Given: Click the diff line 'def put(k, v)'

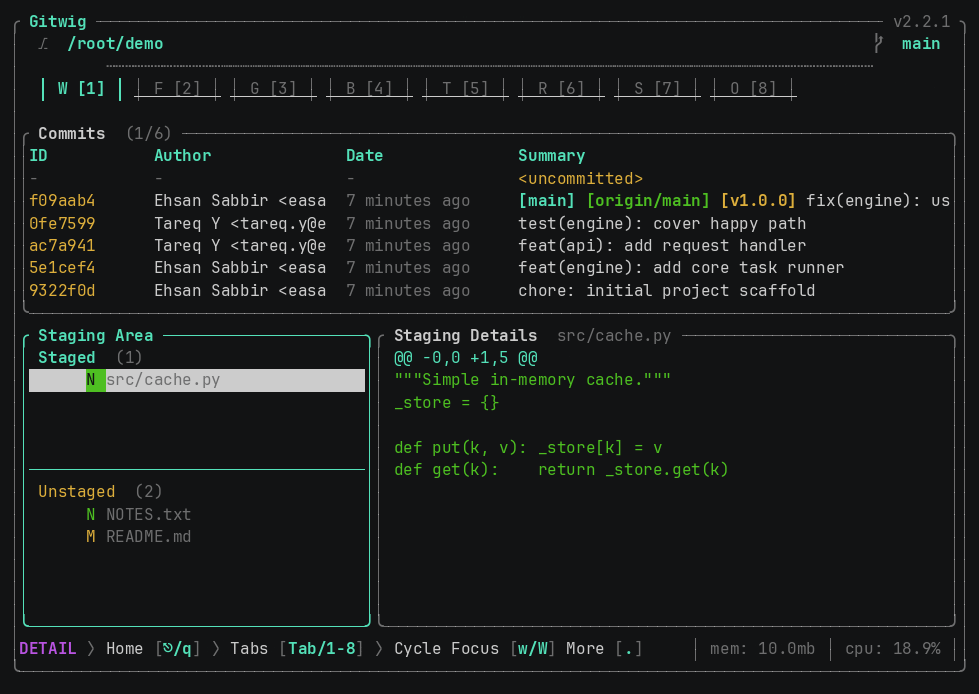Looking at the screenshot, I should 528,447.
